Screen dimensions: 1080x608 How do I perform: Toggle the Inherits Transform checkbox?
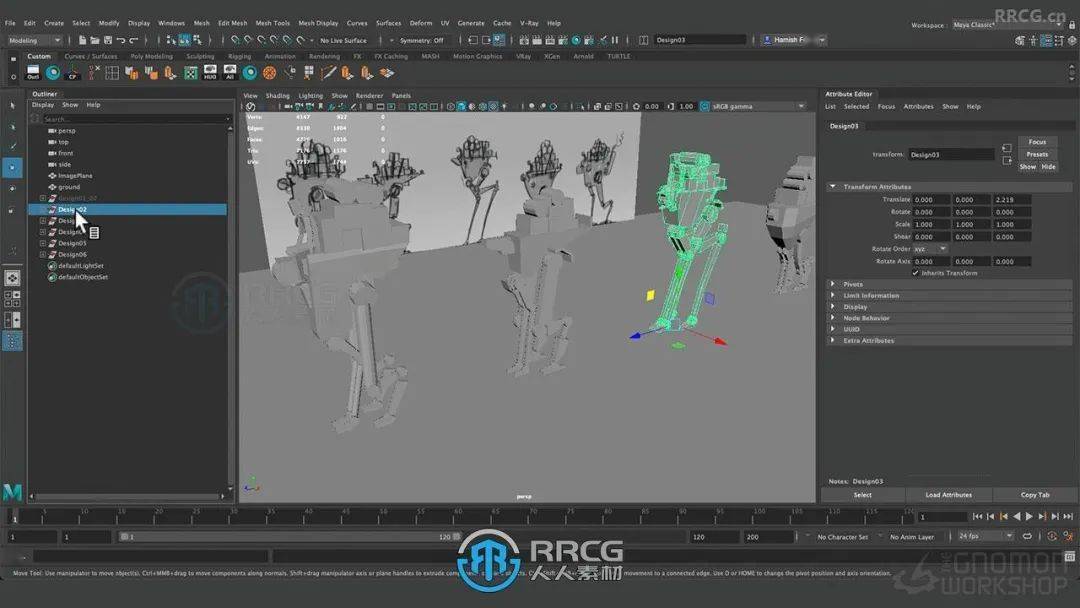point(915,273)
